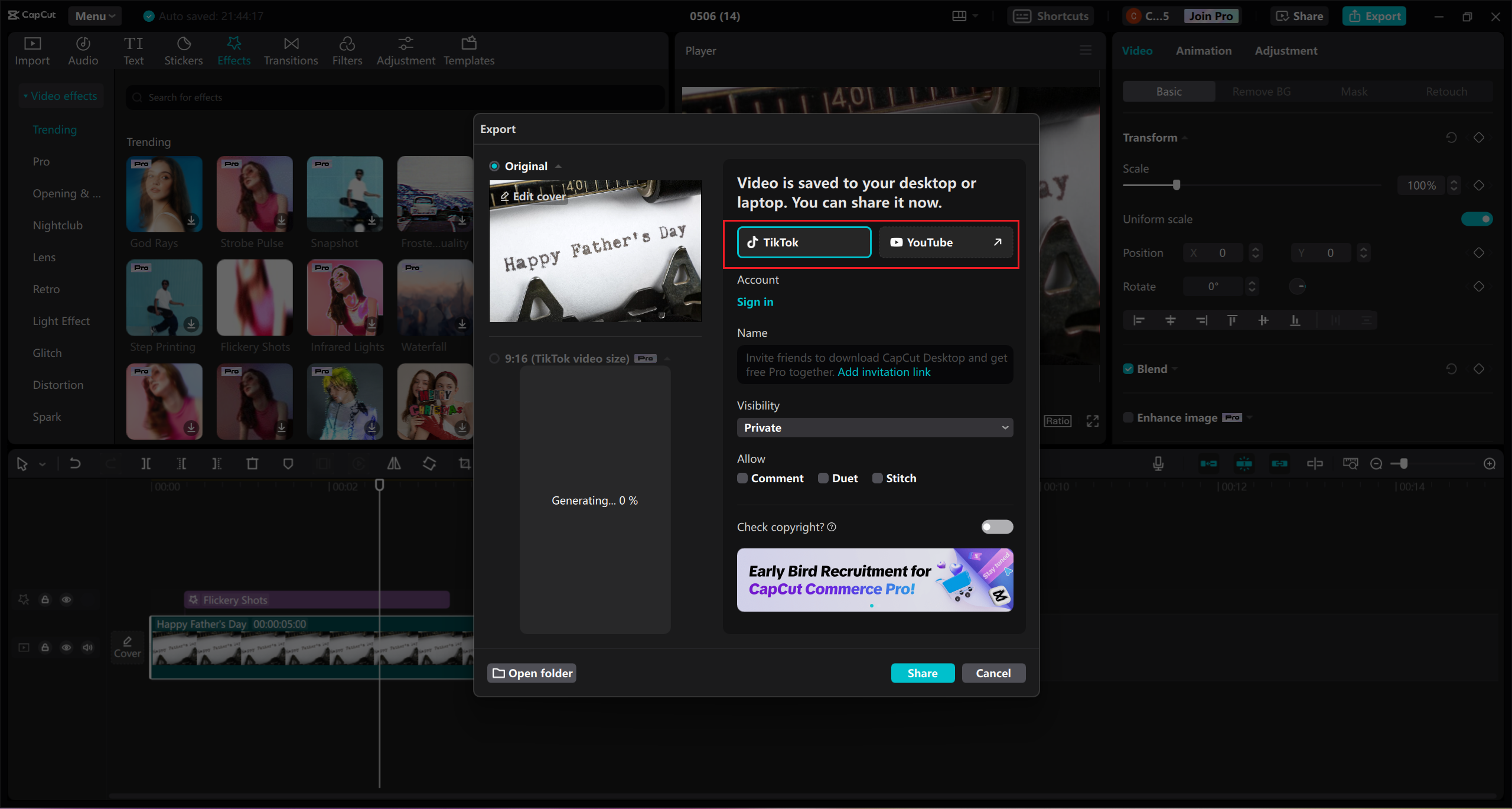
Task: Toggle the Check copyright switch
Action: 997,527
